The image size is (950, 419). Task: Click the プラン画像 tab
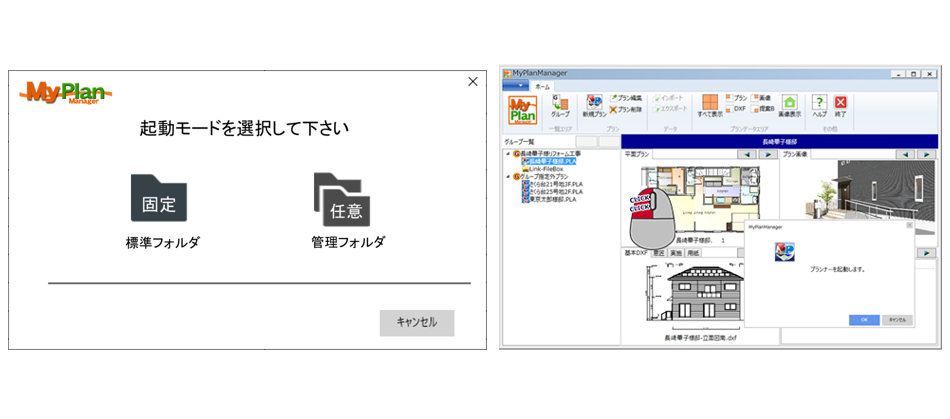tap(796, 154)
